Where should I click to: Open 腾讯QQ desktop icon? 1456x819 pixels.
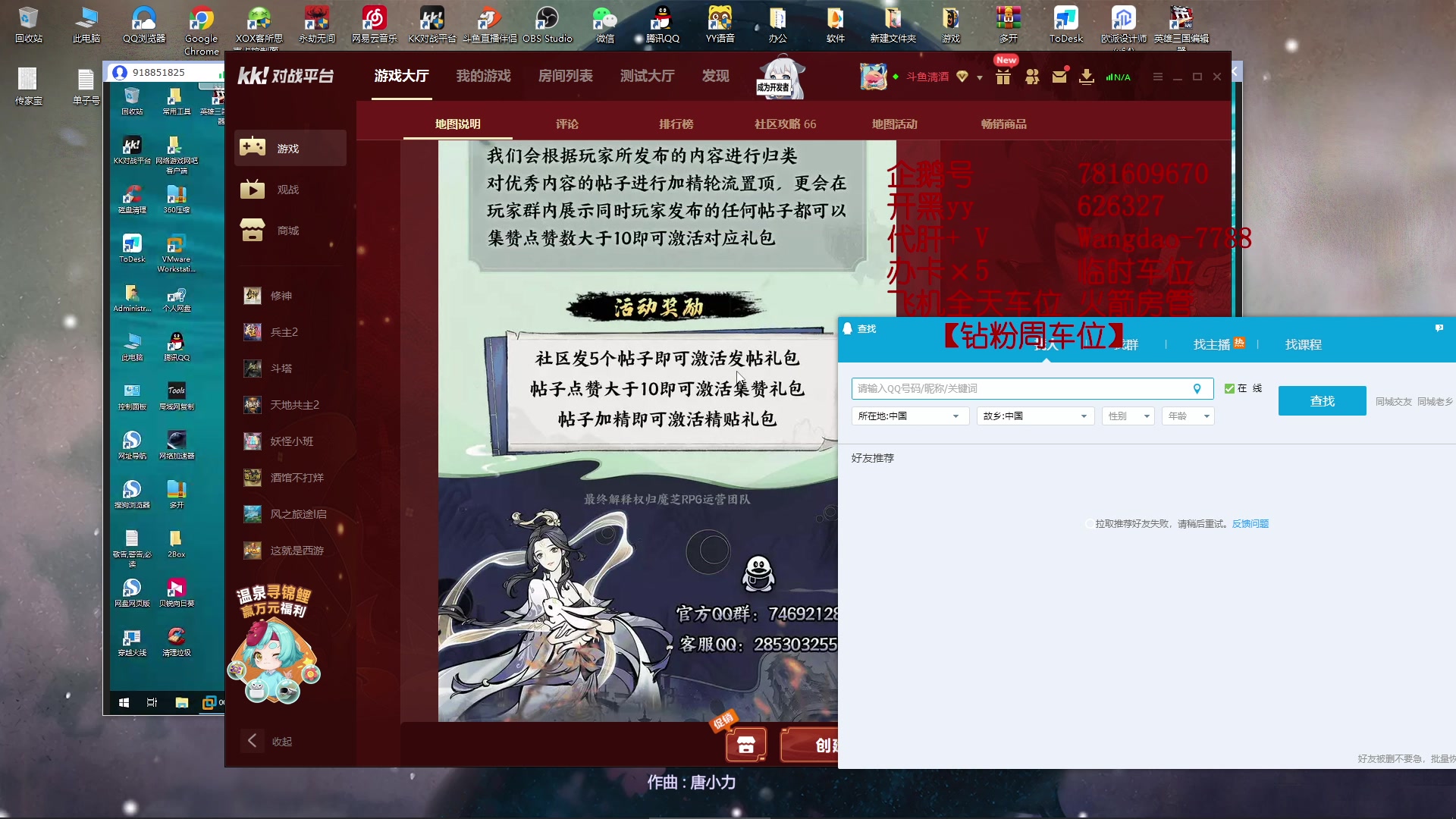tap(662, 25)
